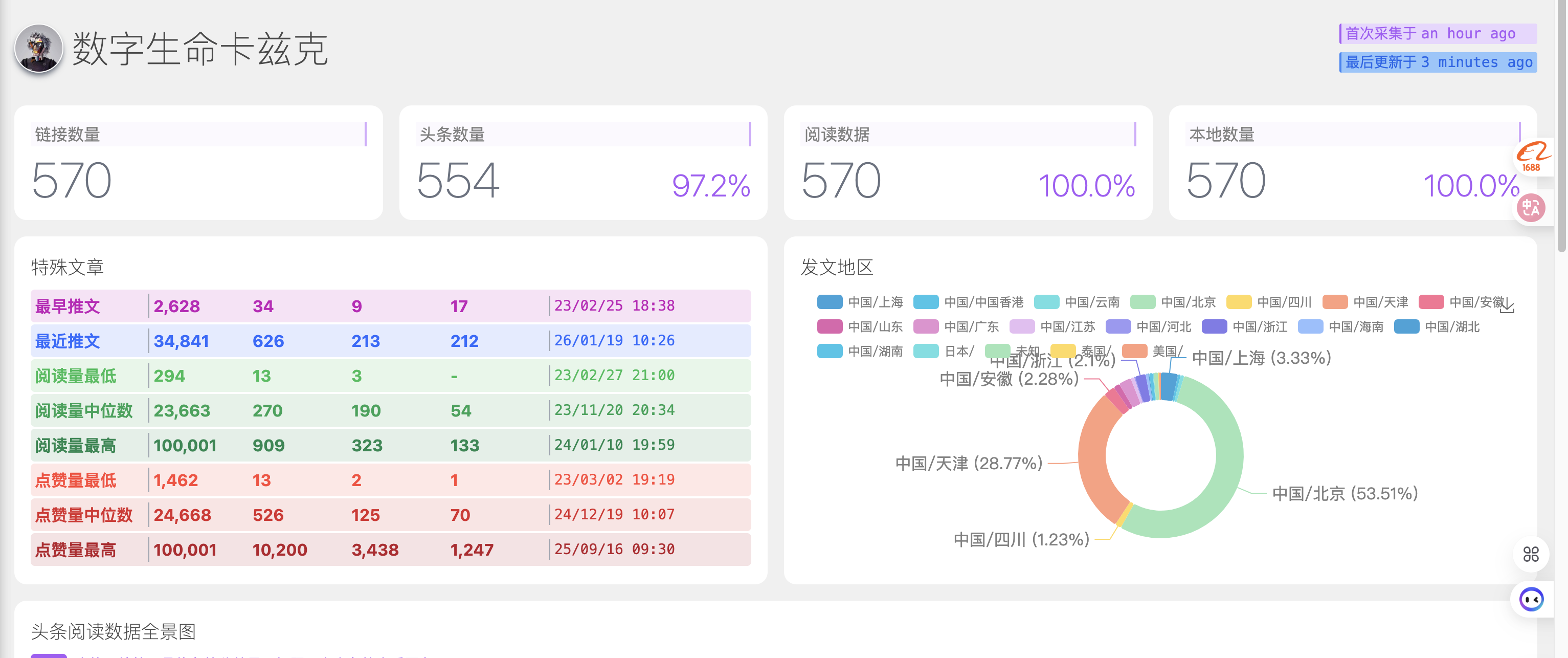Image resolution: width=1568 pixels, height=658 pixels.
Task: Click 首次采集于 an hour ago tag
Action: click(x=1438, y=33)
